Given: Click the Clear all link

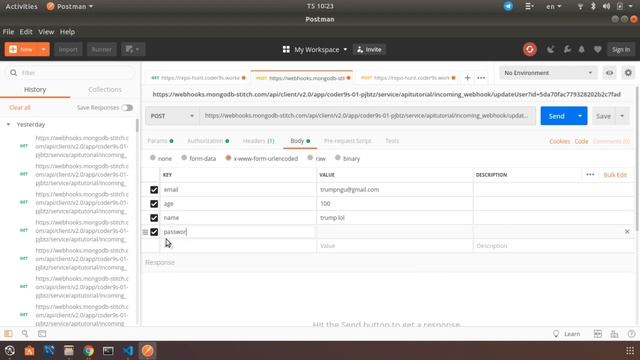Looking at the screenshot, I should tap(20, 108).
